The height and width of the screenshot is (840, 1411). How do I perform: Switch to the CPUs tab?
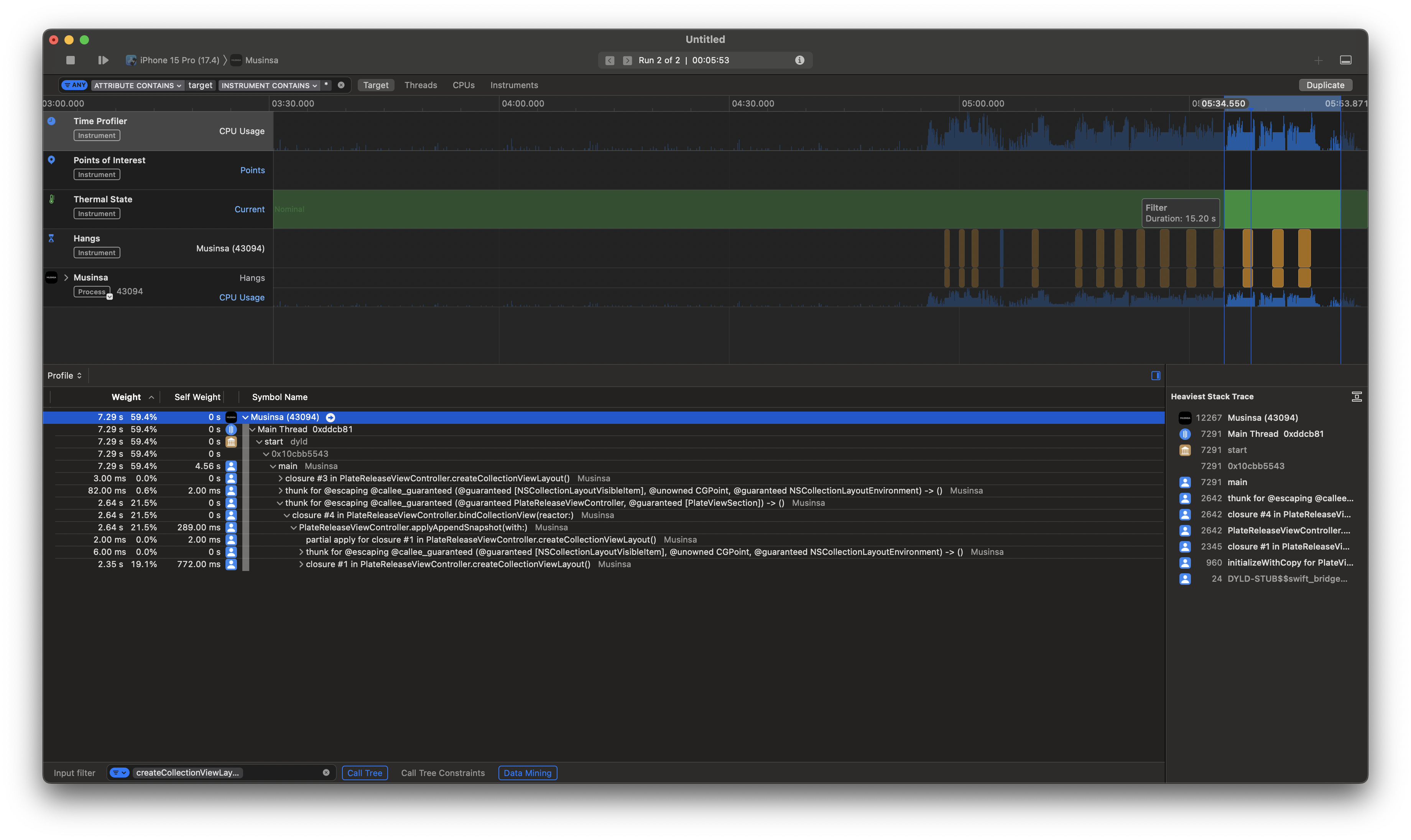(464, 85)
